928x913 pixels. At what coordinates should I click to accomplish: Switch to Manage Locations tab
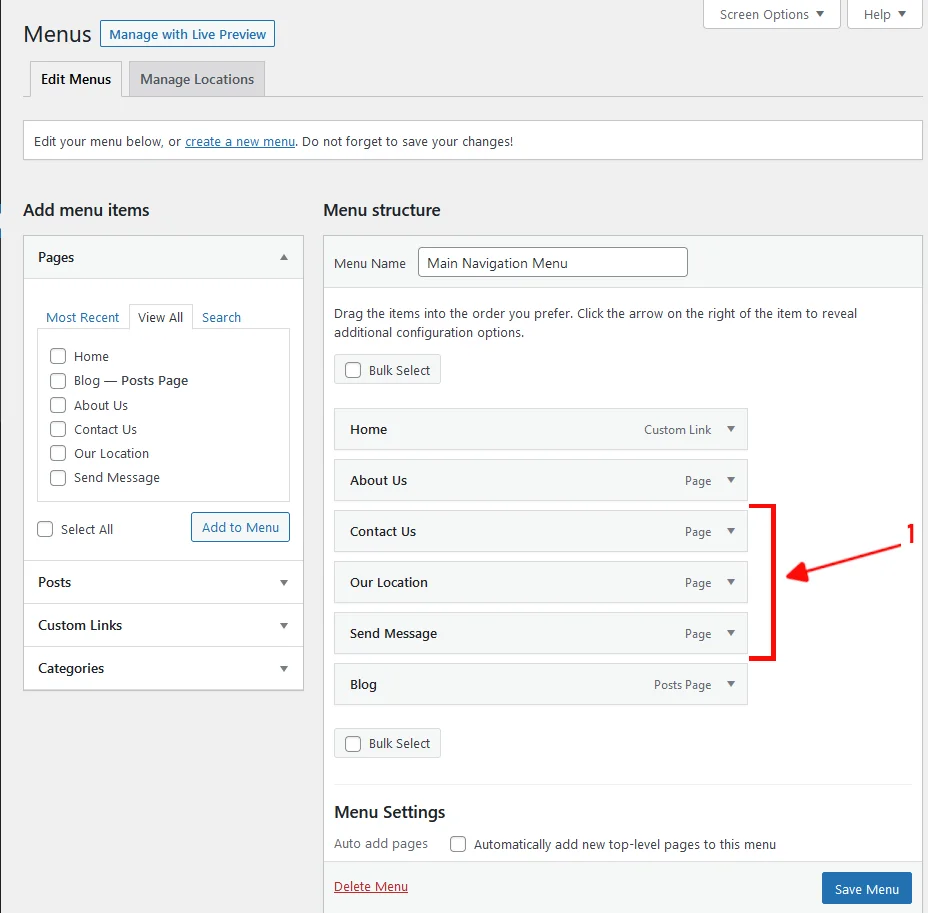pyautogui.click(x=197, y=79)
